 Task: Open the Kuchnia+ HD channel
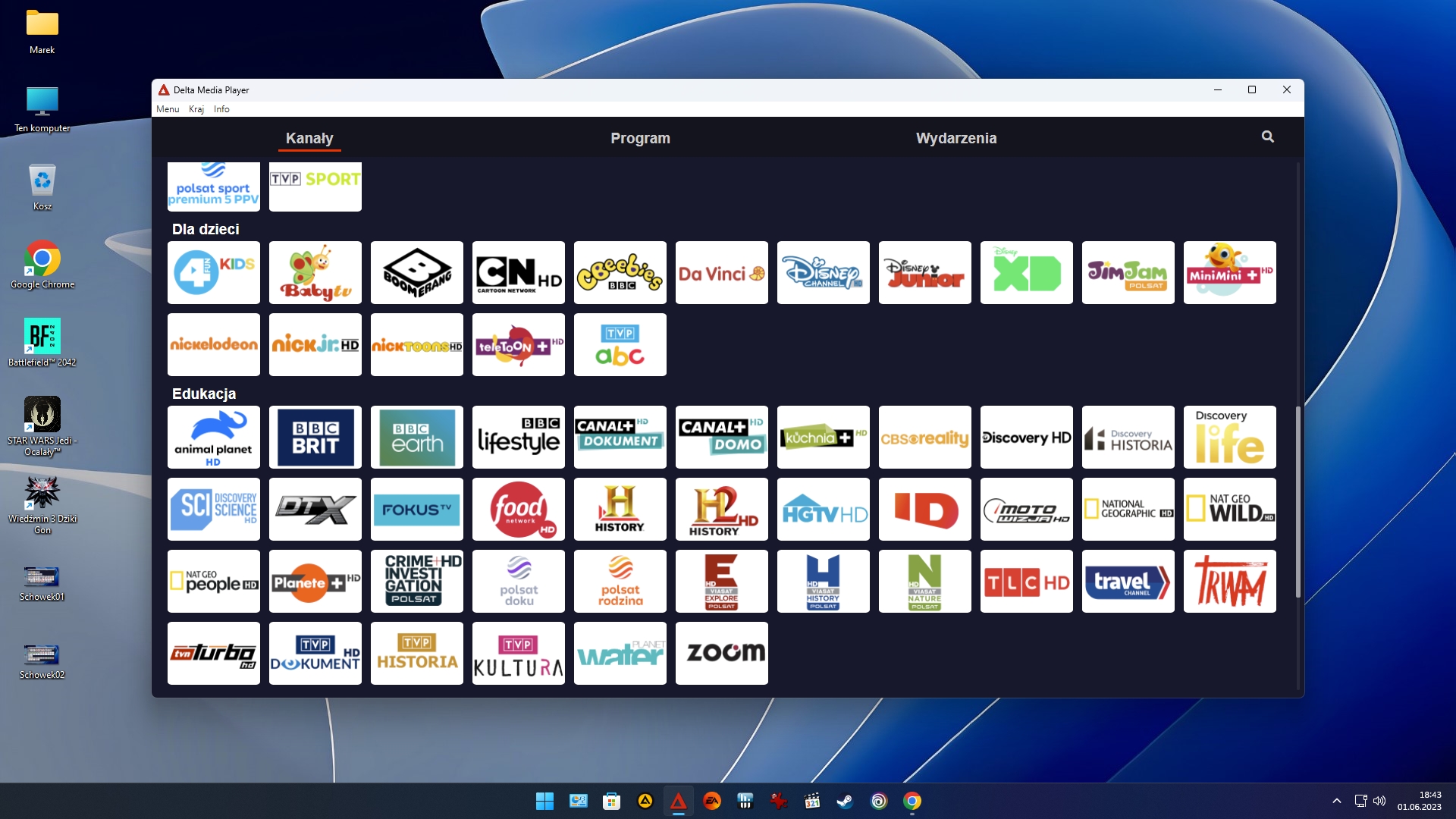824,438
